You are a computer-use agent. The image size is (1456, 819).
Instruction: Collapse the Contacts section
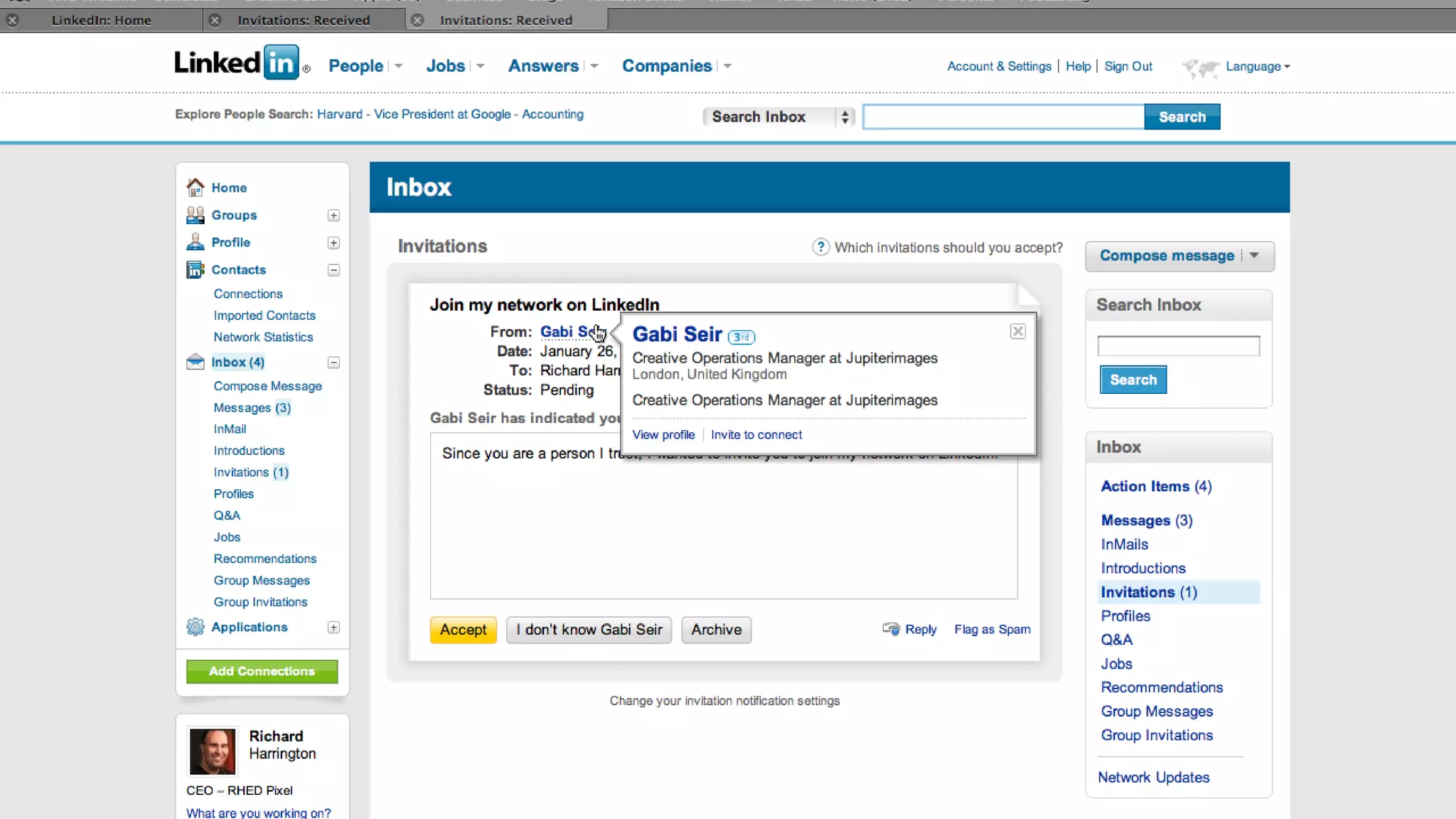coord(333,270)
